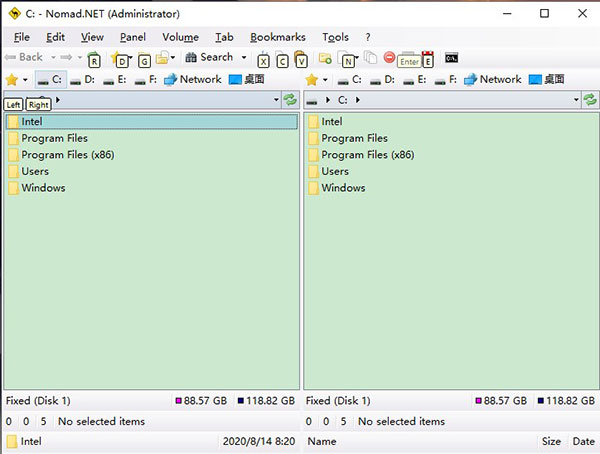Switch right panel to drive E:

click(x=415, y=80)
